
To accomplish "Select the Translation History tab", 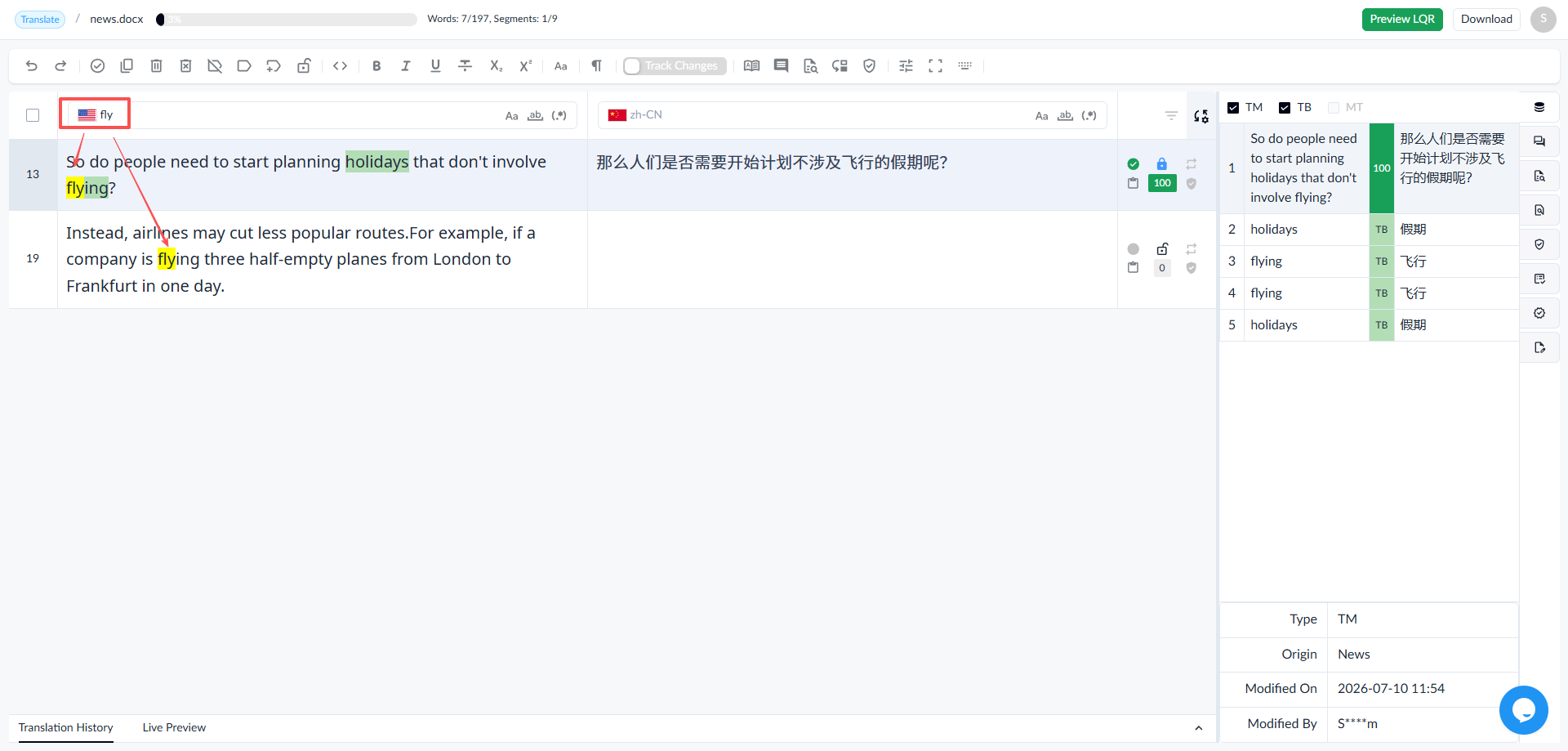I will [x=66, y=727].
